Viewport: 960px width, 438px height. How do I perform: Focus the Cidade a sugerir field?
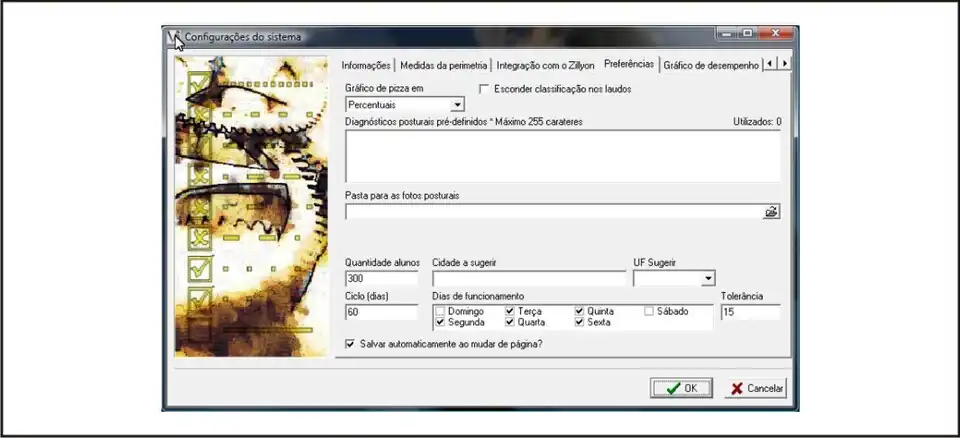[529, 278]
